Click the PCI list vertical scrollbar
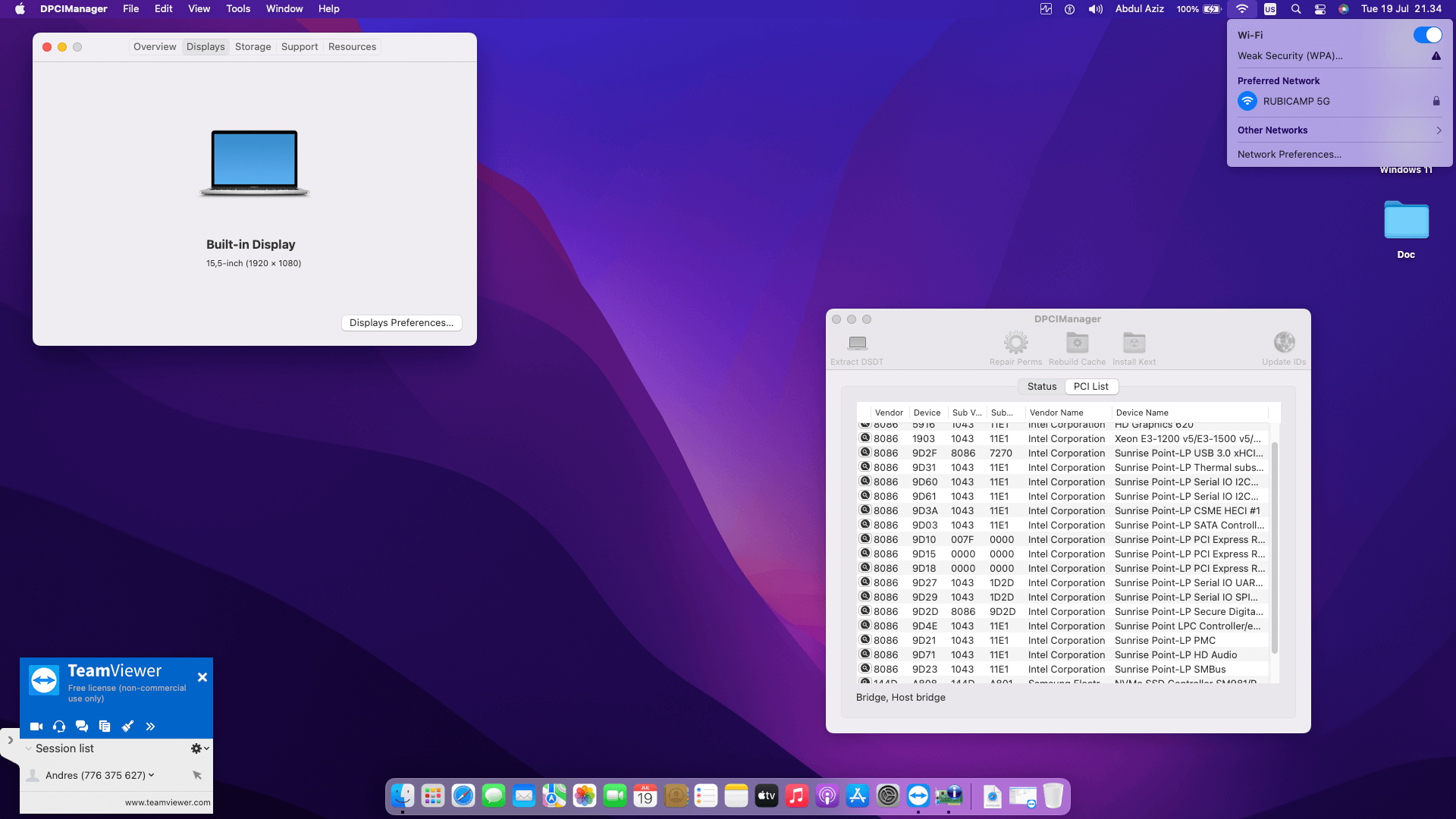The height and width of the screenshot is (819, 1456). 1274,548
